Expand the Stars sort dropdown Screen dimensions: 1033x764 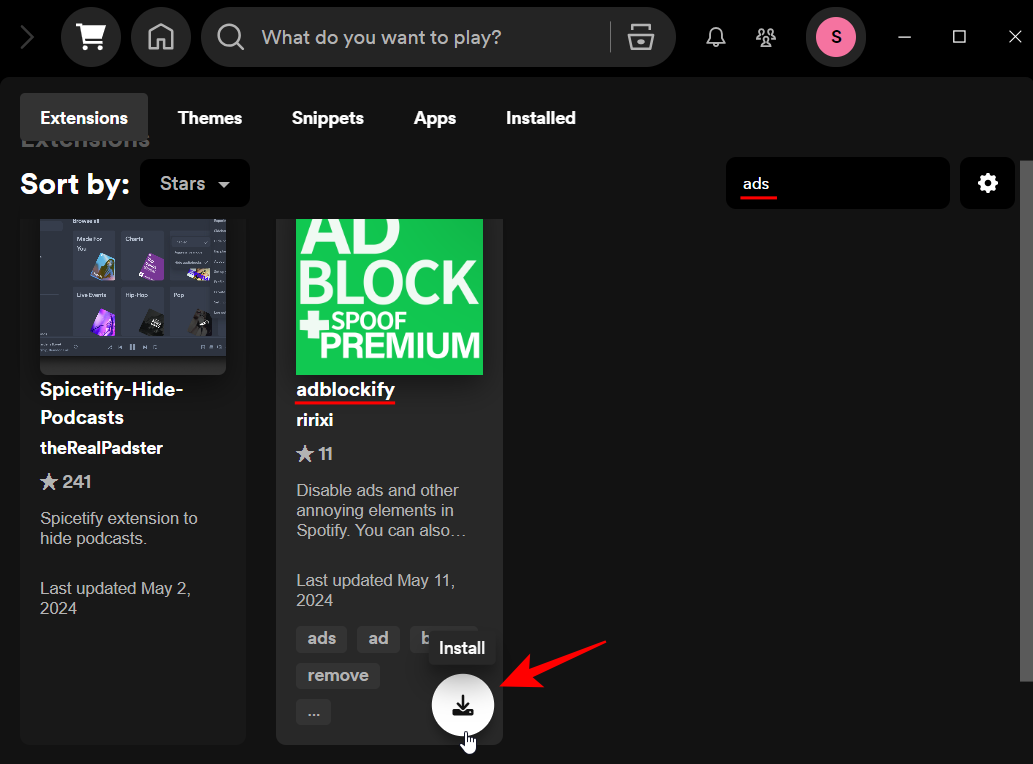pyautogui.click(x=195, y=184)
